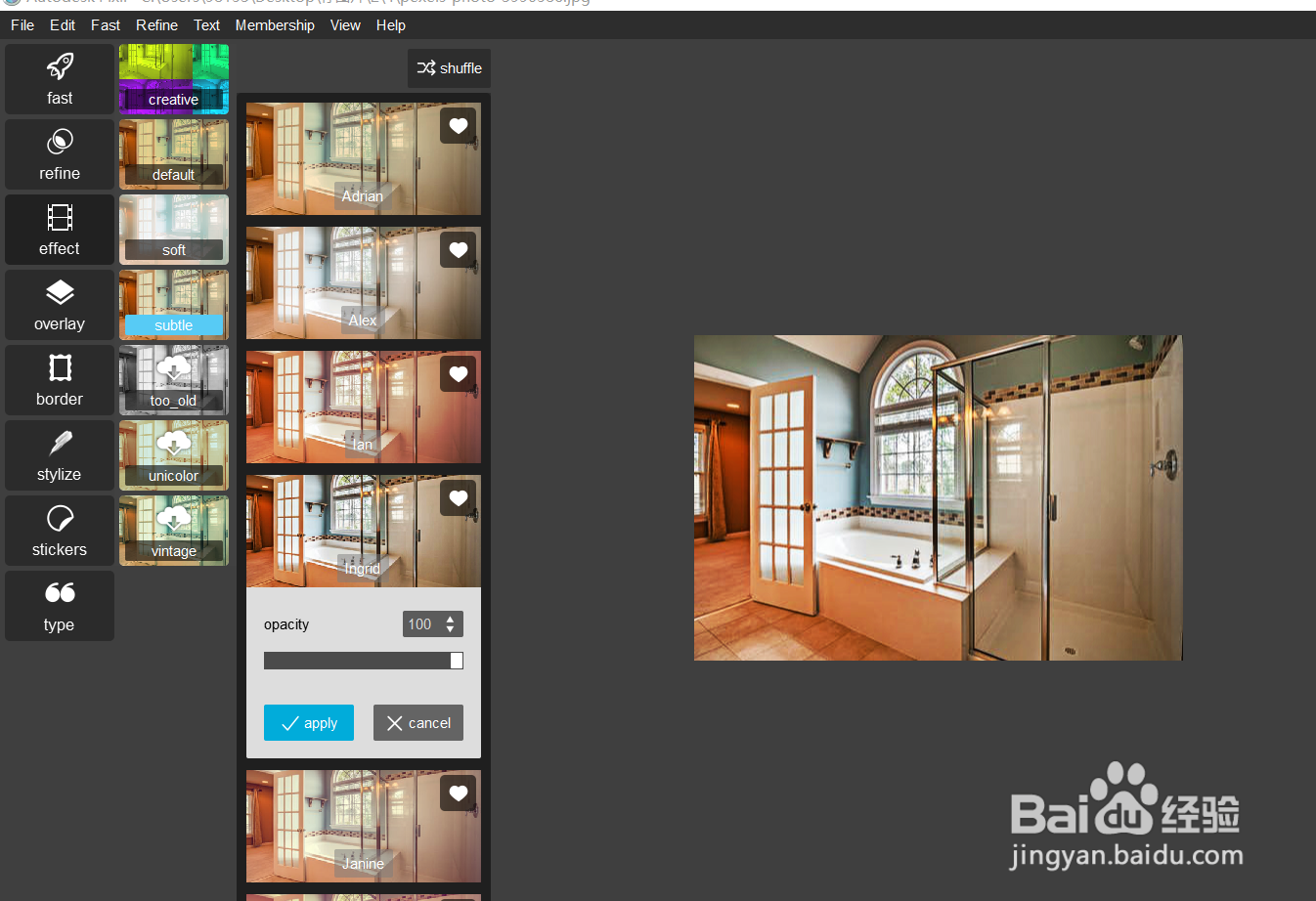Click the bathroom photo on the canvas
Viewport: 1316px width, 901px height.
pos(939,497)
